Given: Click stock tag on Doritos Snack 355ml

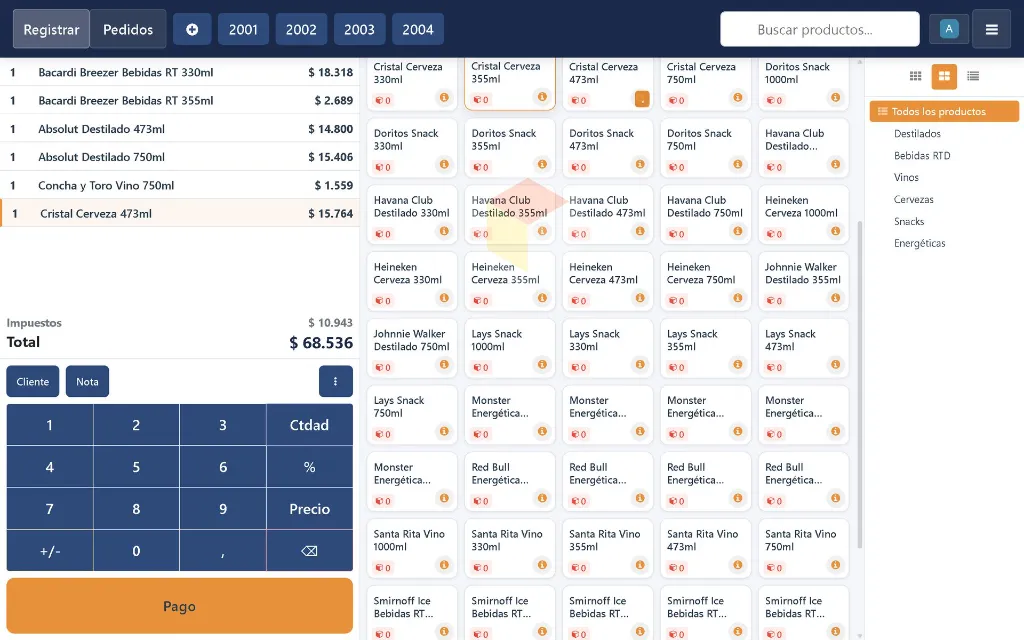Looking at the screenshot, I should [481, 168].
